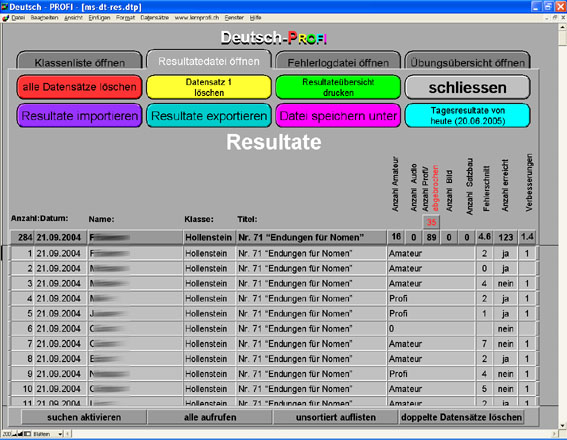Select record row number 6
The width and height of the screenshot is (567, 440).
(273, 329)
